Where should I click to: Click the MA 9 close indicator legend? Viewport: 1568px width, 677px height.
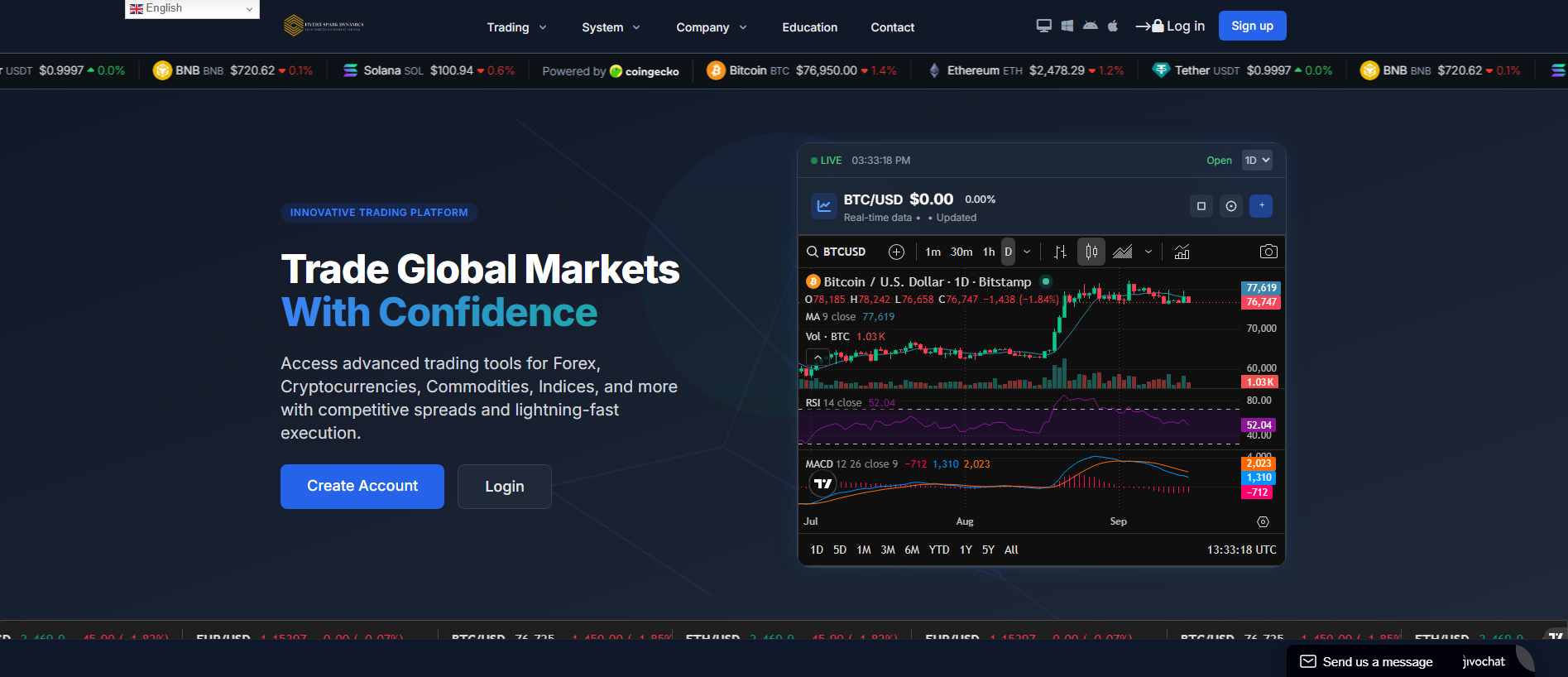pos(850,317)
